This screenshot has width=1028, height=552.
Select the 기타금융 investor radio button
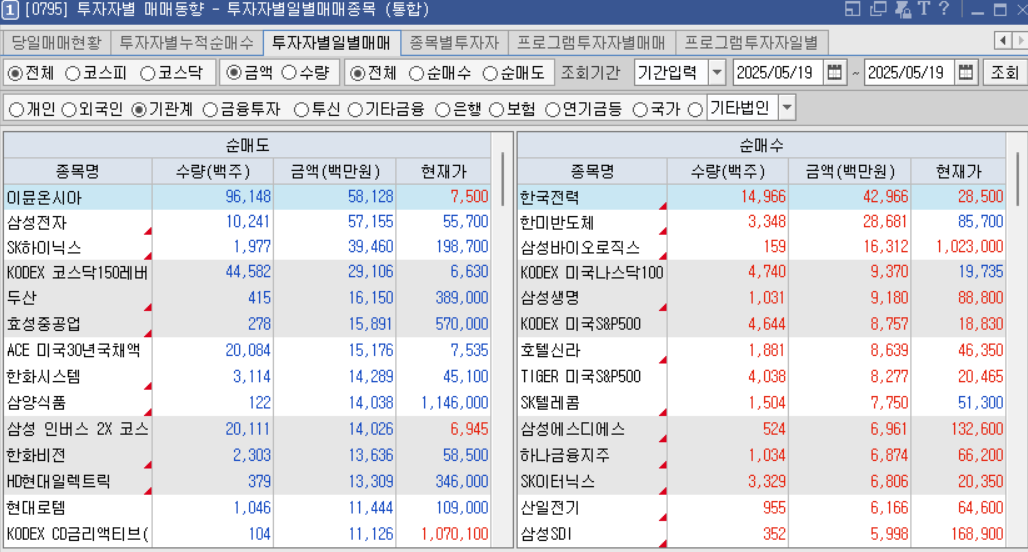pos(355,110)
